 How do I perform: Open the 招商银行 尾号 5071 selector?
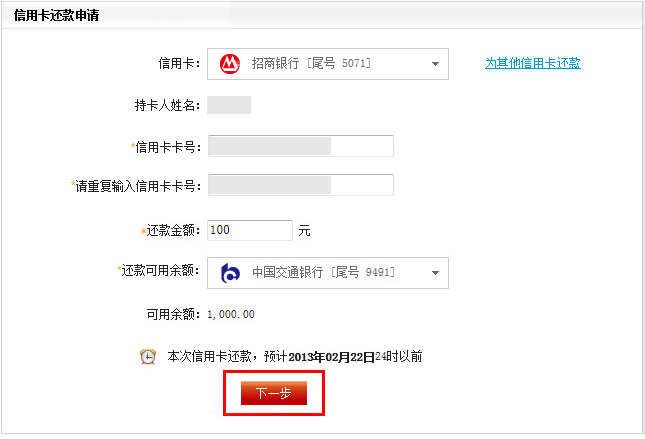328,64
